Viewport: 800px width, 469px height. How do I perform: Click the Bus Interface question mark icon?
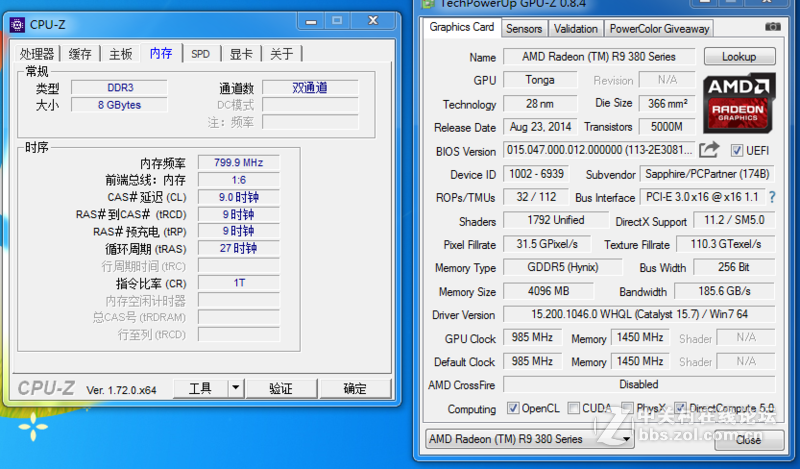point(772,197)
